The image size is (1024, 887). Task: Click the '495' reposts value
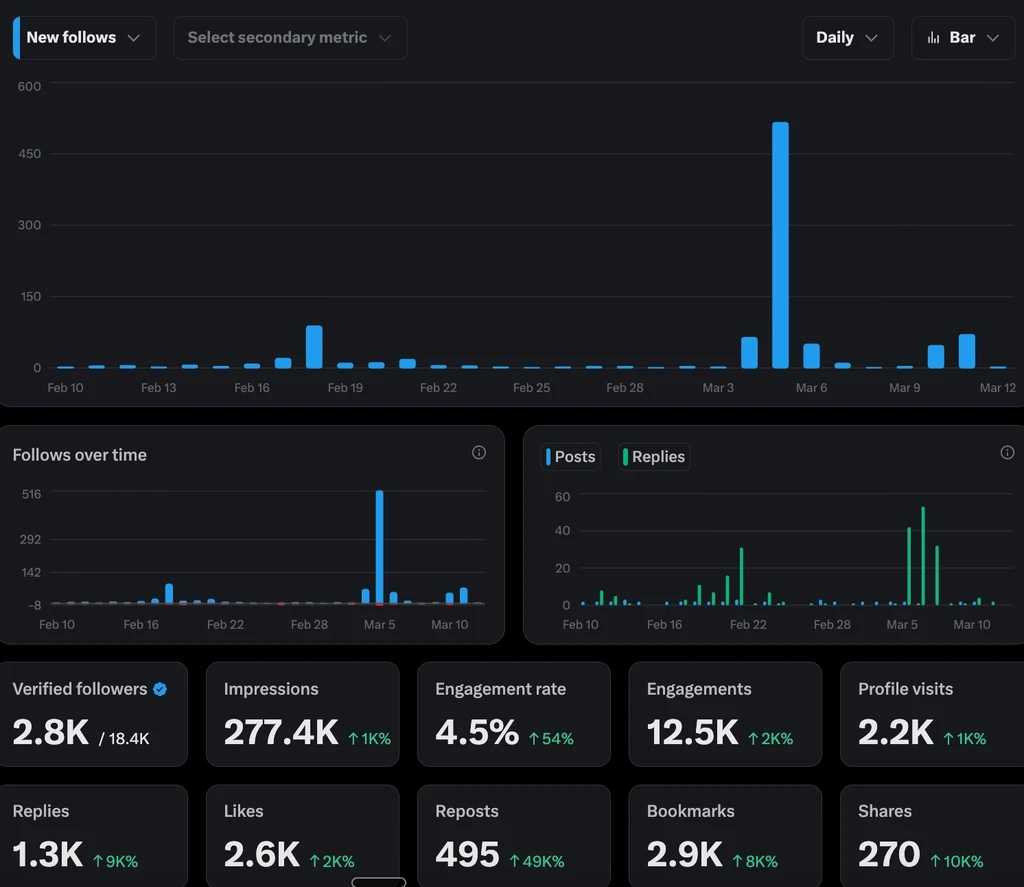pos(468,854)
